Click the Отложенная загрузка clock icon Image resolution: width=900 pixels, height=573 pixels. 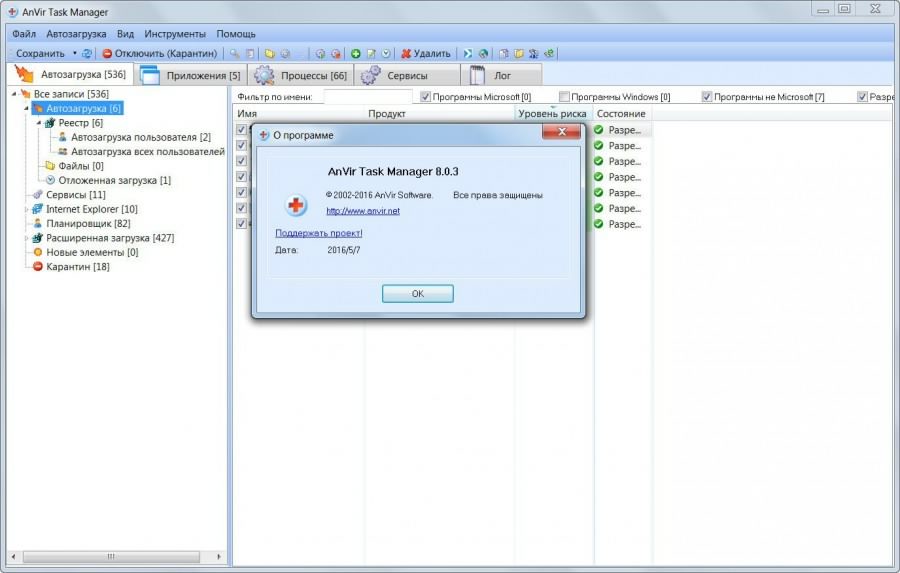[x=50, y=180]
